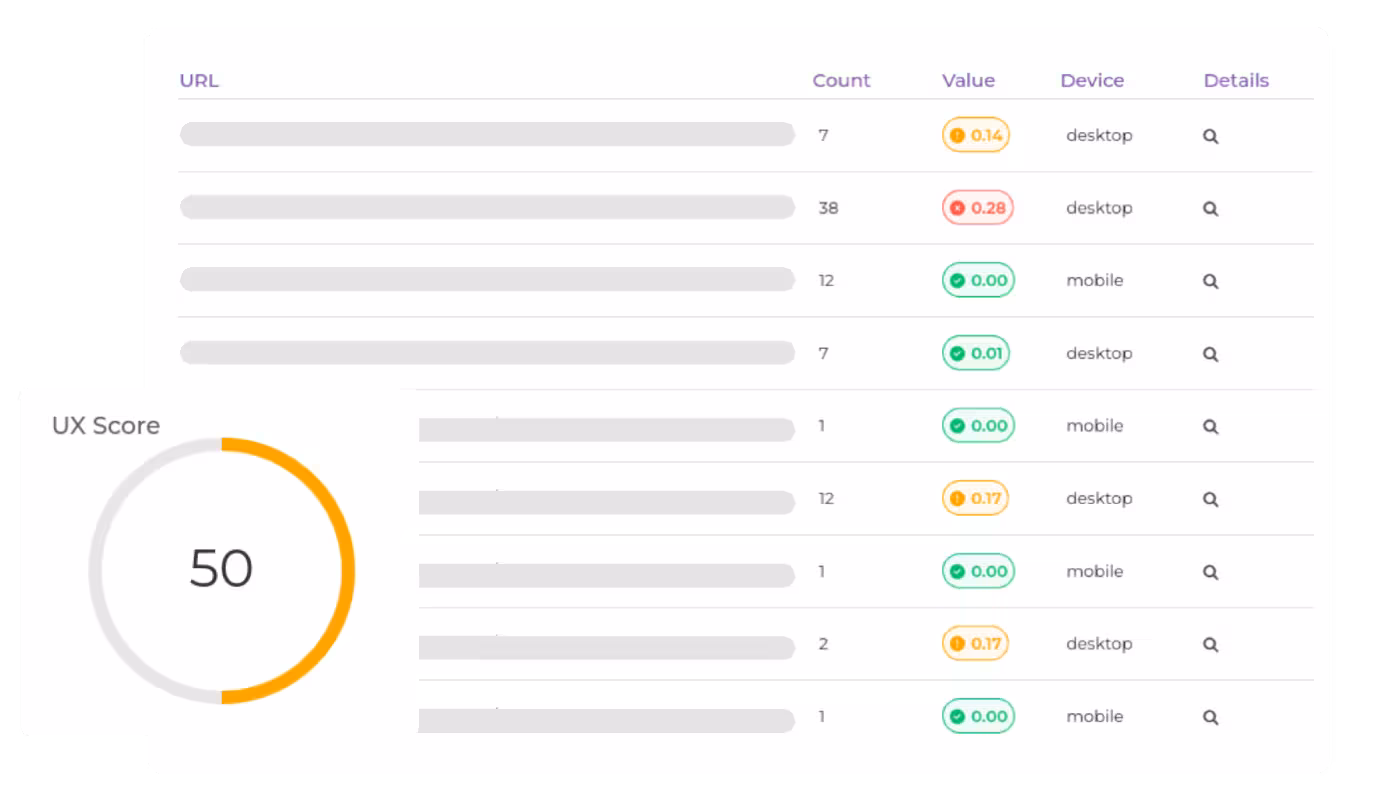Click the magnifier in the 0.28 row

coord(1210,209)
